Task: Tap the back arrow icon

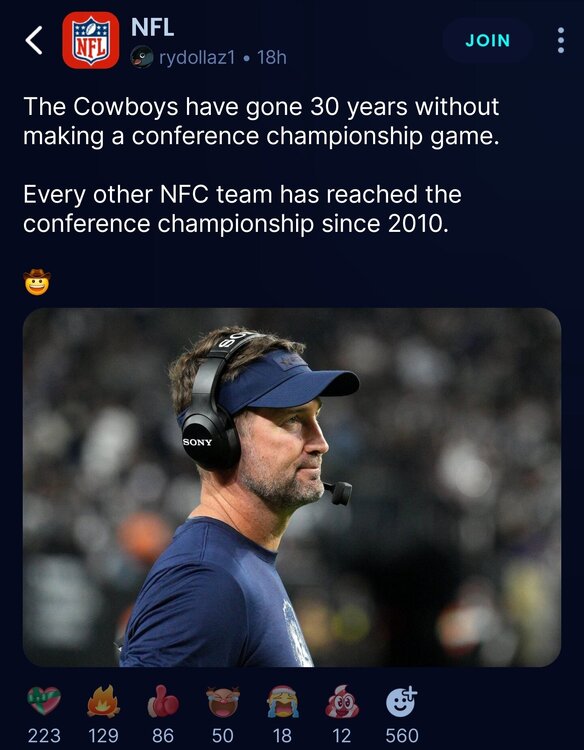Action: point(34,40)
